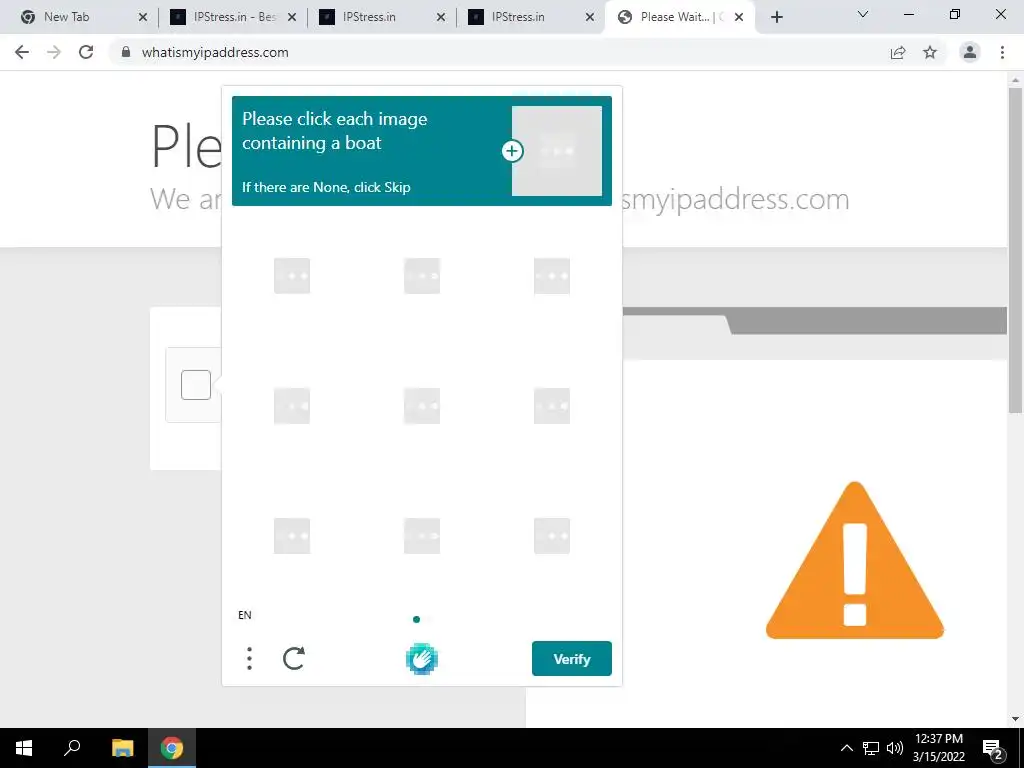This screenshot has width=1024, height=768.
Task: Click the hCaptcha hand logo icon
Action: pyautogui.click(x=421, y=658)
